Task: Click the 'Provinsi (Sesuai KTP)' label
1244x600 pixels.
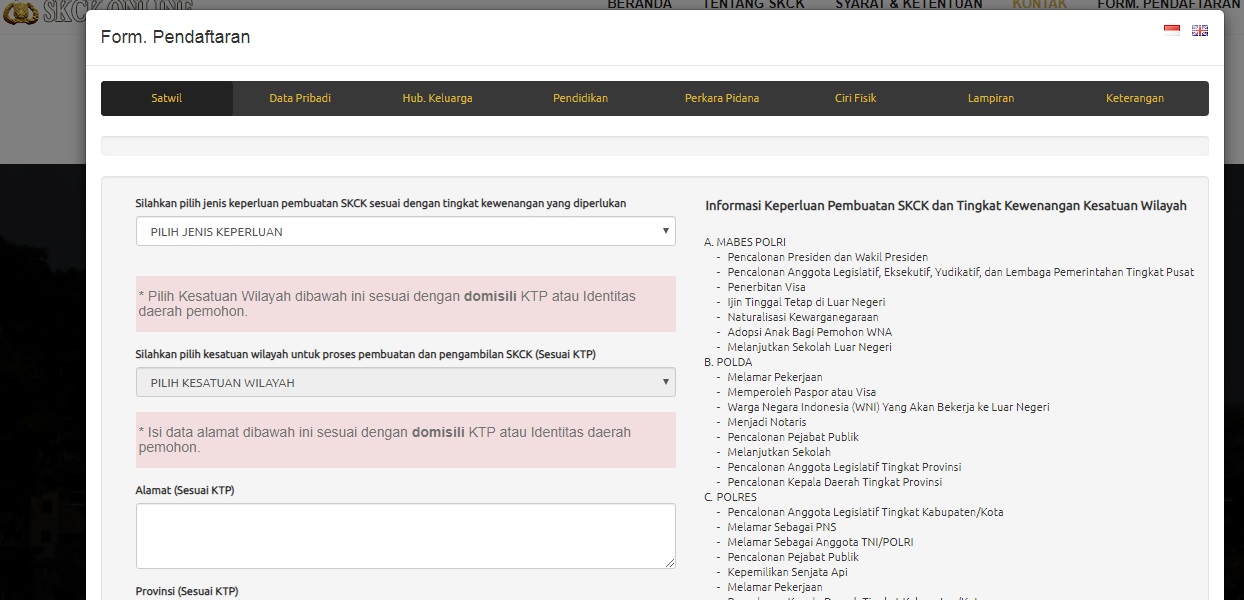Action: pos(187,591)
